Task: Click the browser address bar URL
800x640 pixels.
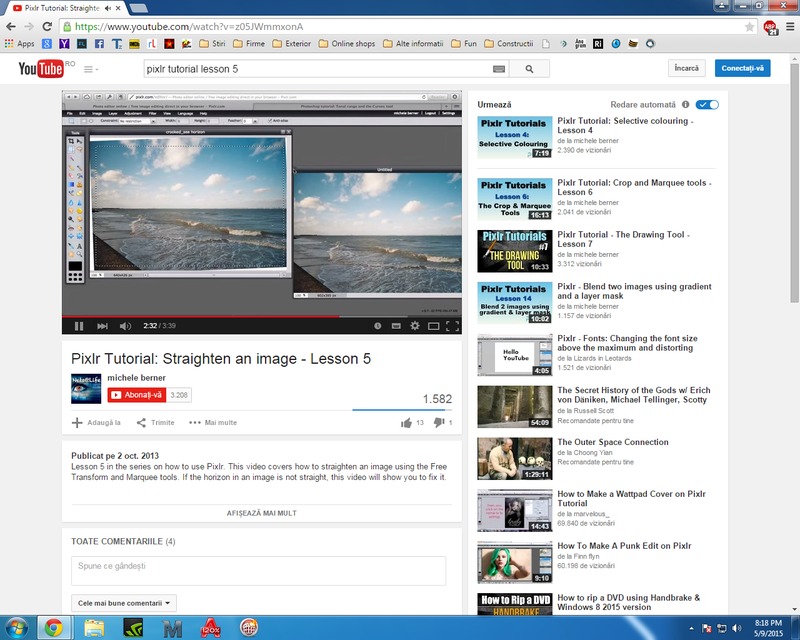Action: click(189, 27)
